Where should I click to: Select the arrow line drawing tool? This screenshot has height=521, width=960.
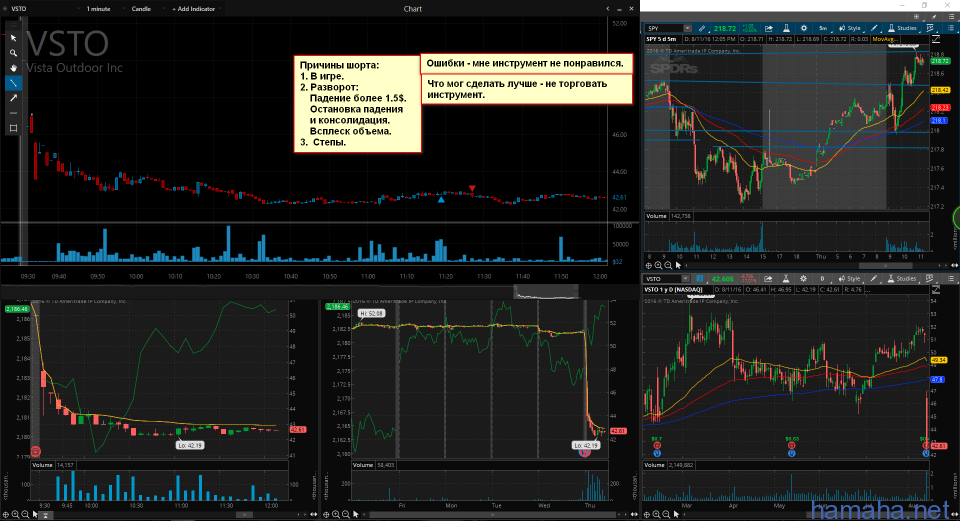(13, 98)
